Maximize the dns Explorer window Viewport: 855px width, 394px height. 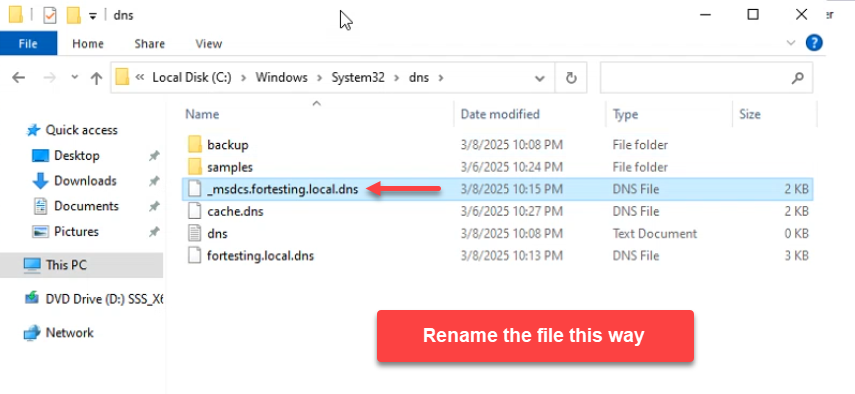pyautogui.click(x=752, y=15)
